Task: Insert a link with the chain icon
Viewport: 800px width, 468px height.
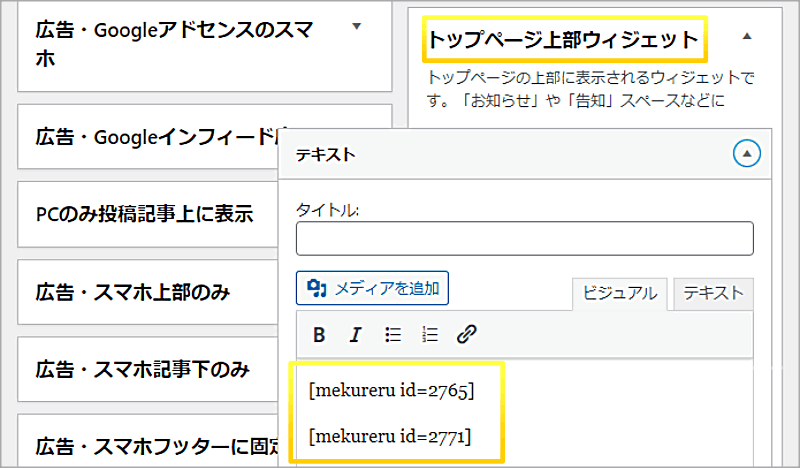Action: coord(466,335)
